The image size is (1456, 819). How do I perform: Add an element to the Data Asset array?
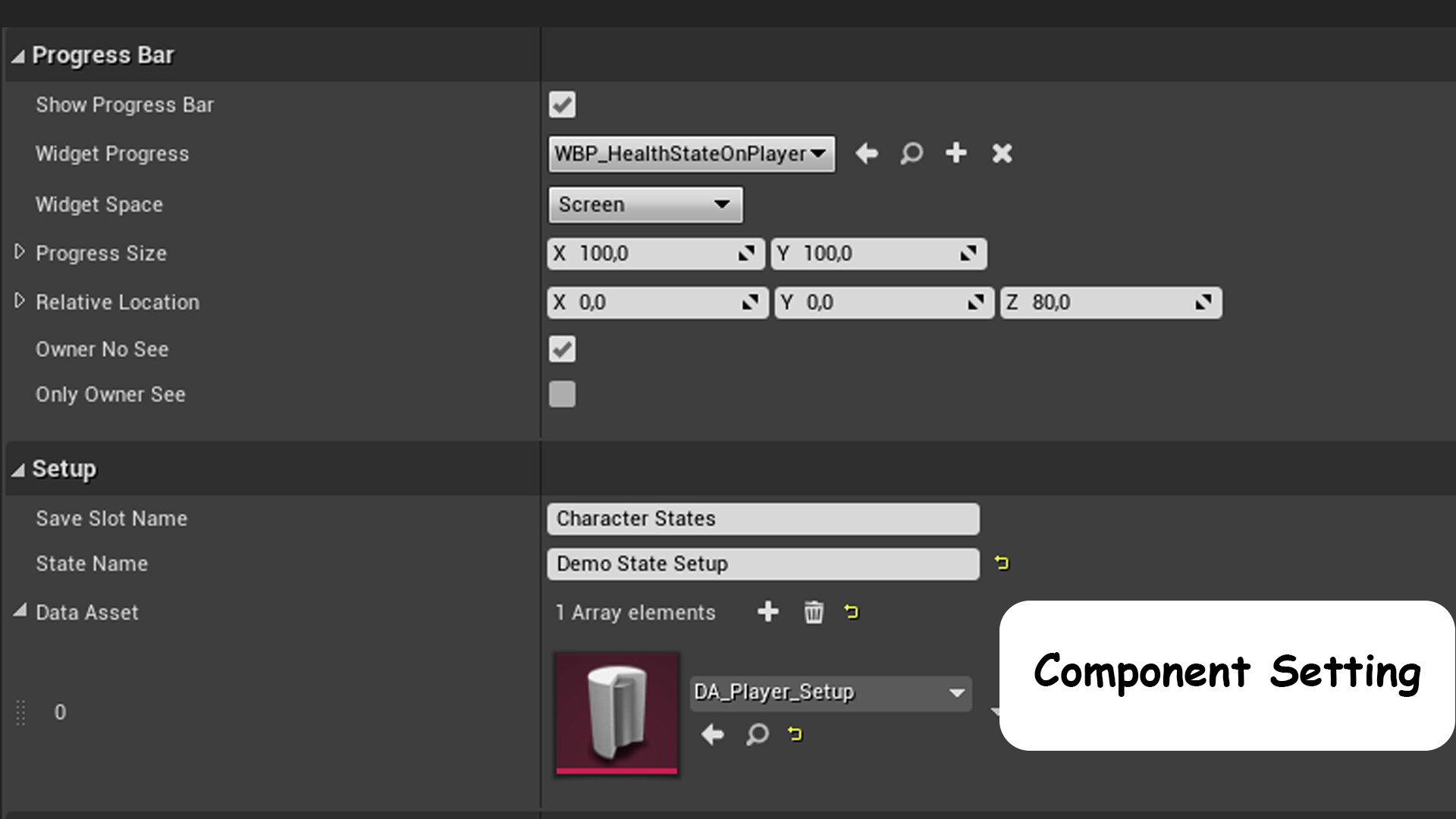768,612
